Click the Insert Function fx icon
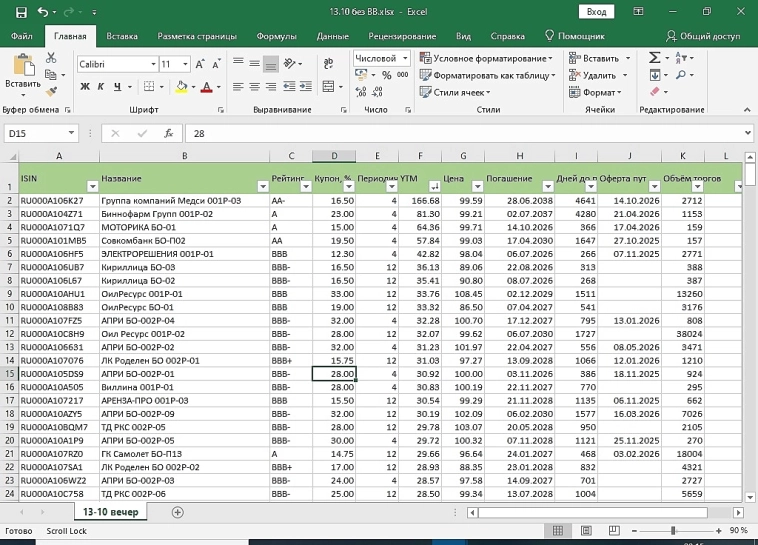 pyautogui.click(x=169, y=133)
